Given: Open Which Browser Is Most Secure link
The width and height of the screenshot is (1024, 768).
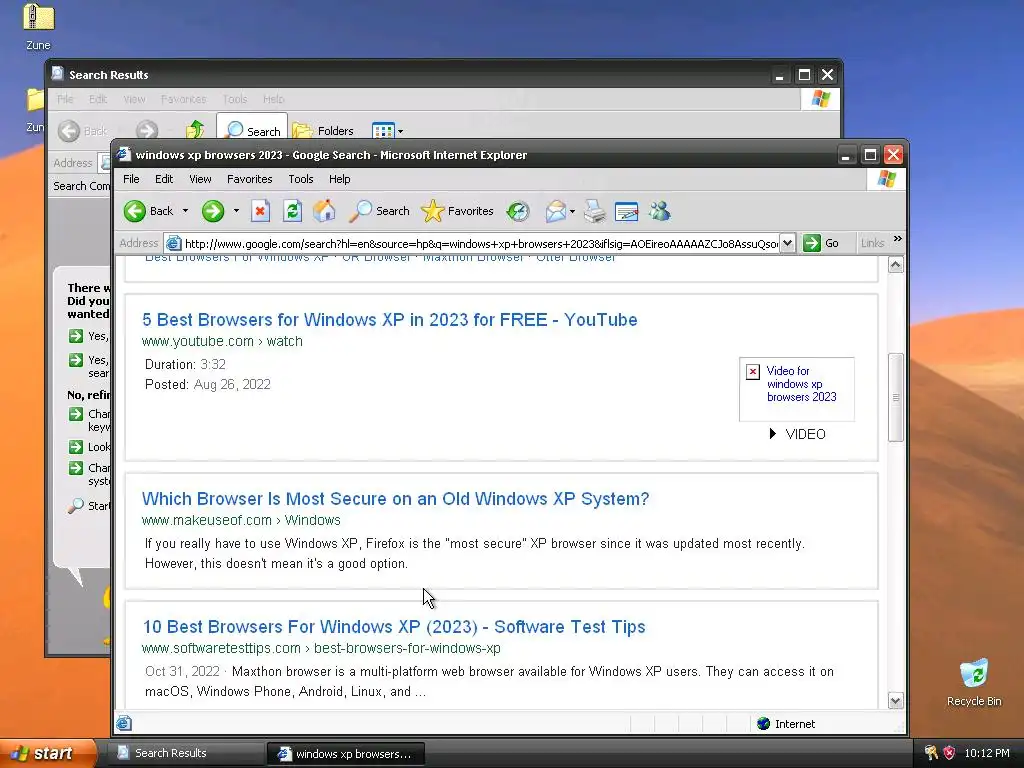Looking at the screenshot, I should click(396, 498).
